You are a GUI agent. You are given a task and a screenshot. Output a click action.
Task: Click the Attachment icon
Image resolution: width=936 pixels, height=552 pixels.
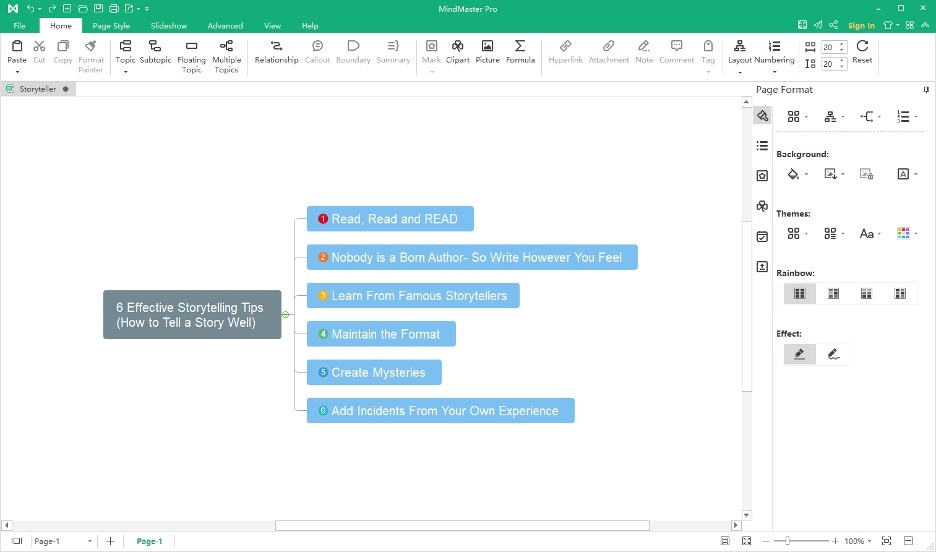(x=608, y=46)
